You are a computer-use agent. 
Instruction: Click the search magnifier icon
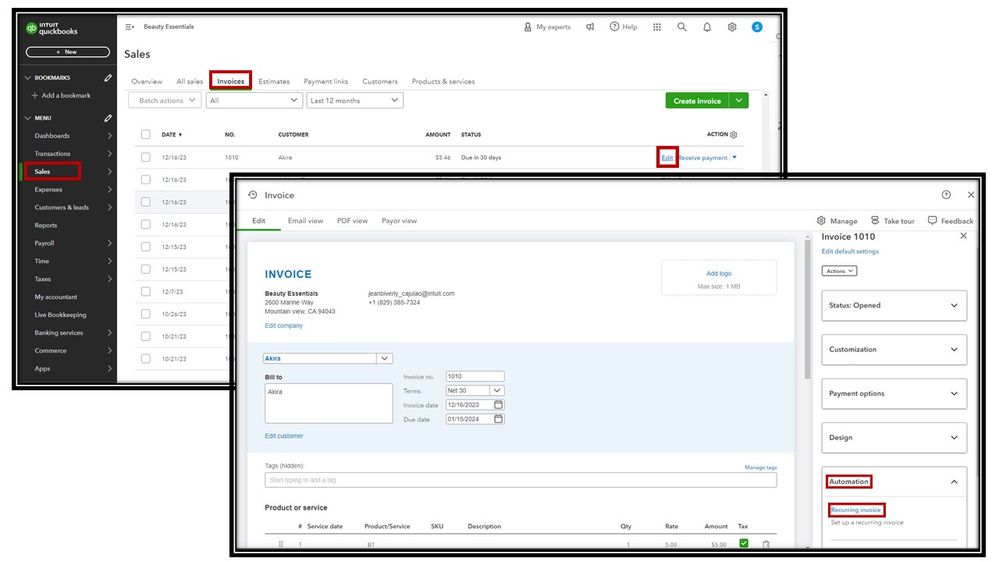coord(682,27)
